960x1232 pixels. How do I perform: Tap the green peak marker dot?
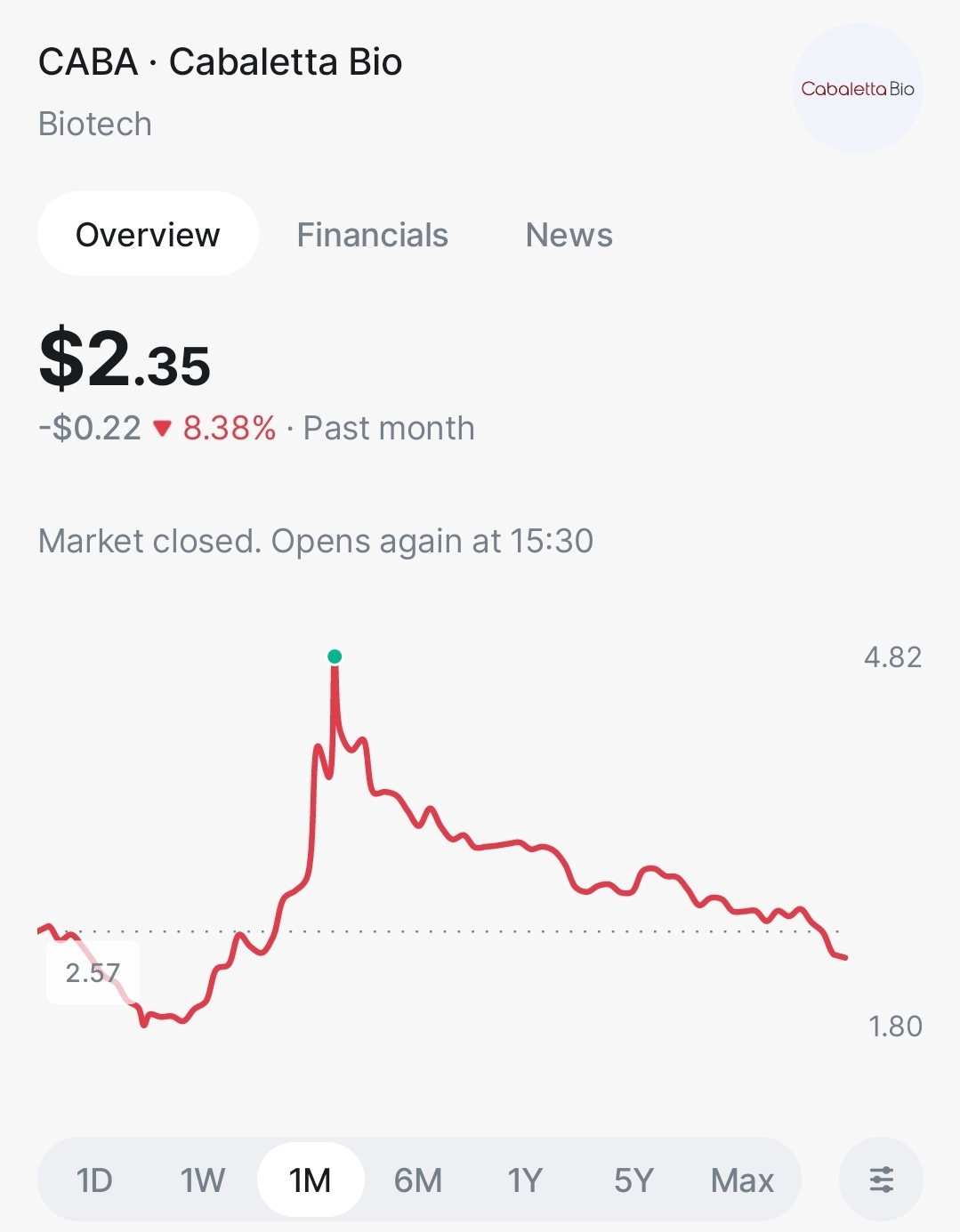[335, 656]
